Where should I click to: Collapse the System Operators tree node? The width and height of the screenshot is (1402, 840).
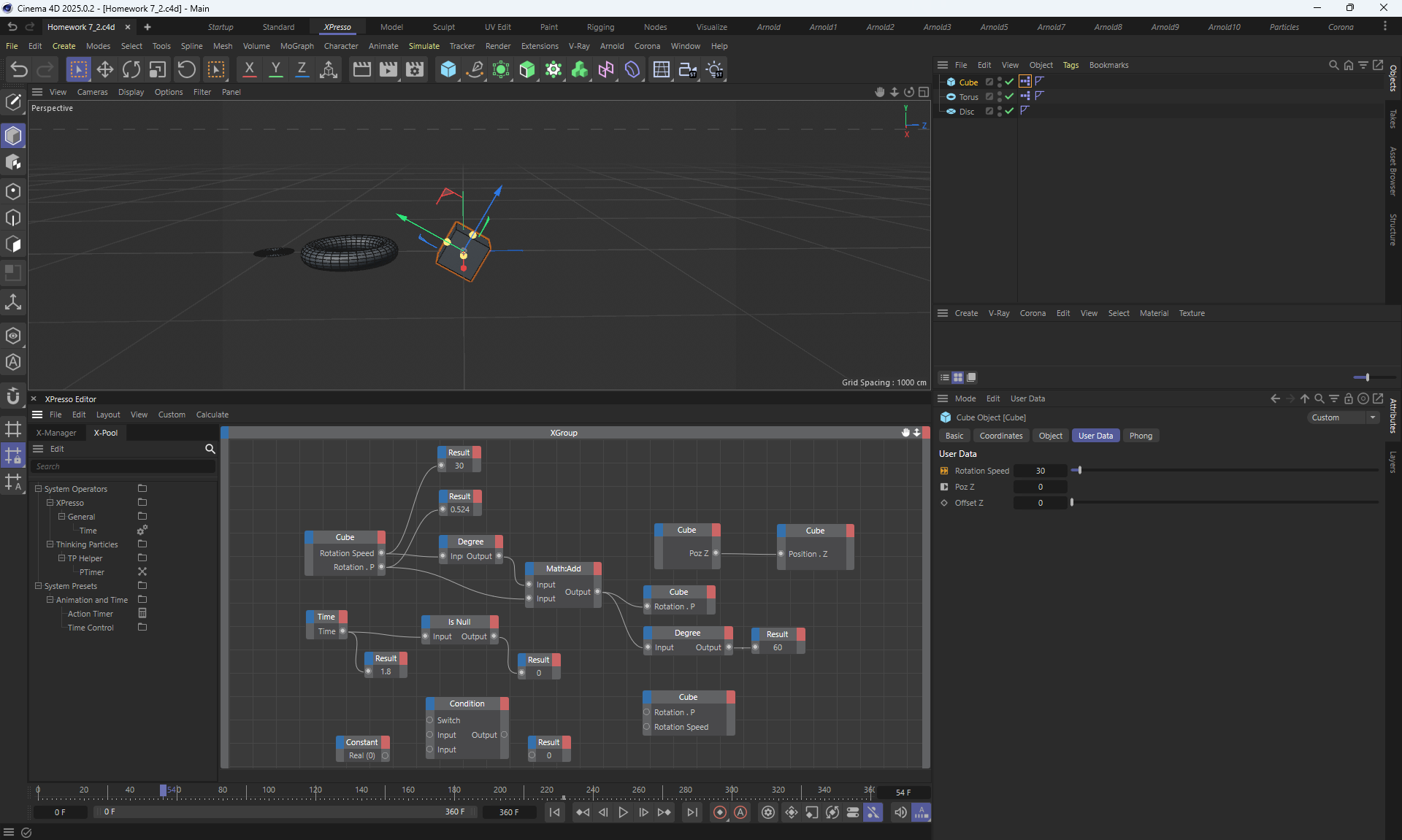tap(39, 489)
